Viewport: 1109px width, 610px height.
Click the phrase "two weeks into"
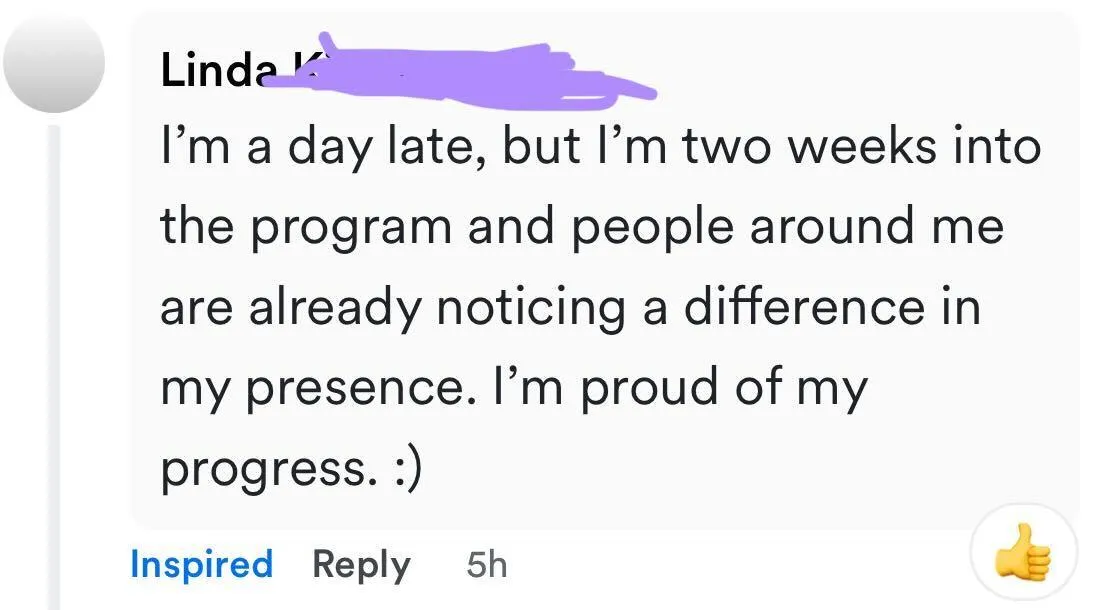861,146
